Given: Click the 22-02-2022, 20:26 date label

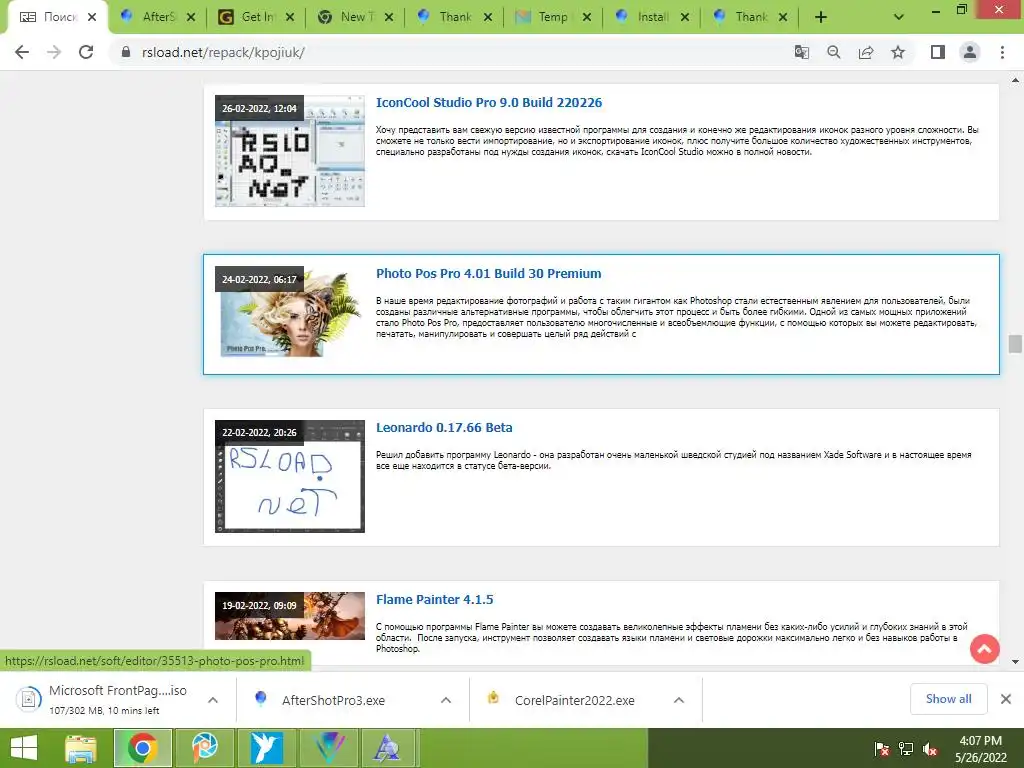Looking at the screenshot, I should 259,432.
